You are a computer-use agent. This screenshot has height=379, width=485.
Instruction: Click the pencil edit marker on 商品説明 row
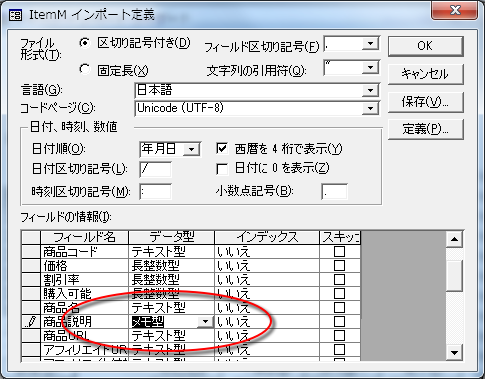tap(31, 322)
